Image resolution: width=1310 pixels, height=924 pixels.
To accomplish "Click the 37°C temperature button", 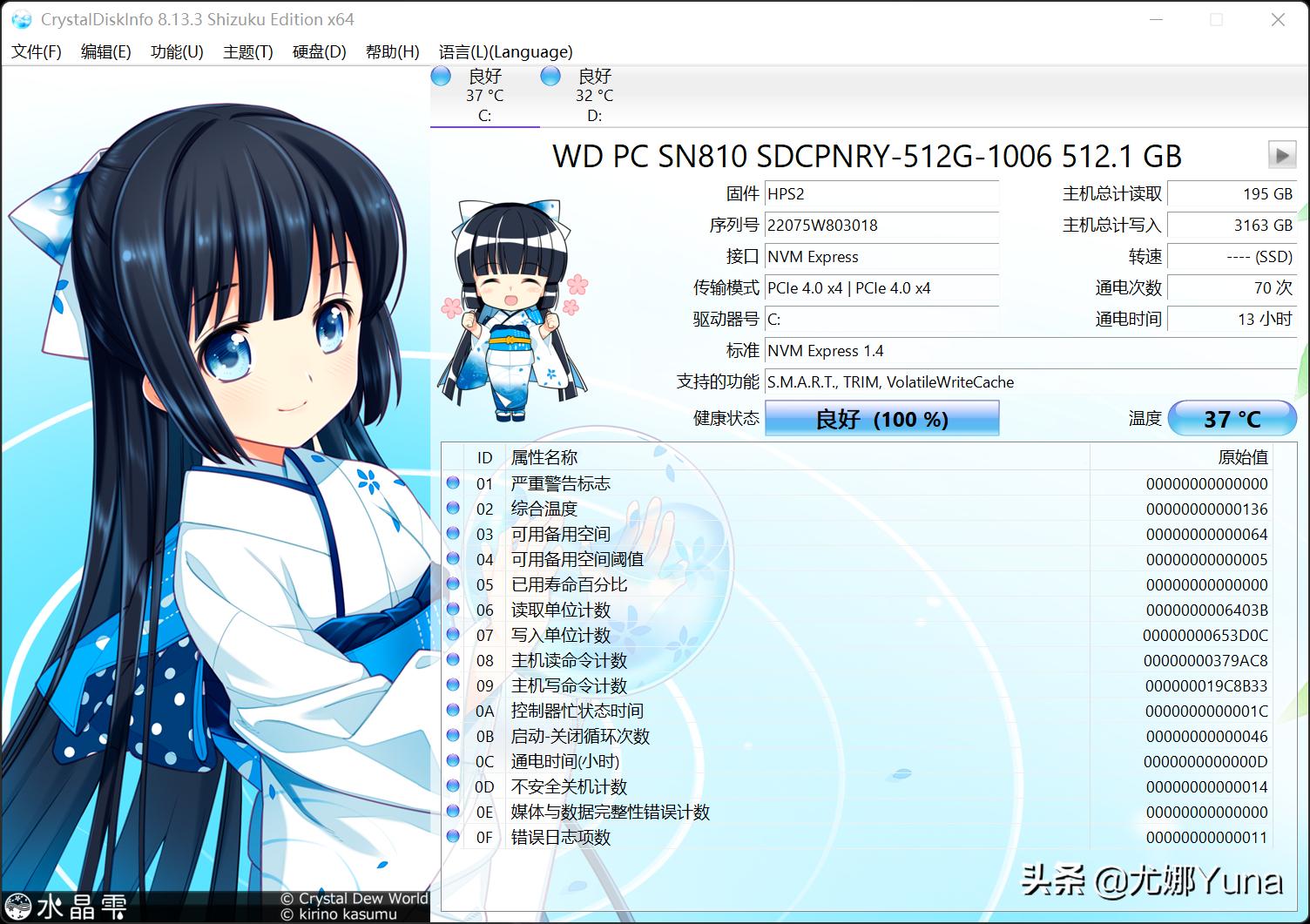I will coord(1232,418).
